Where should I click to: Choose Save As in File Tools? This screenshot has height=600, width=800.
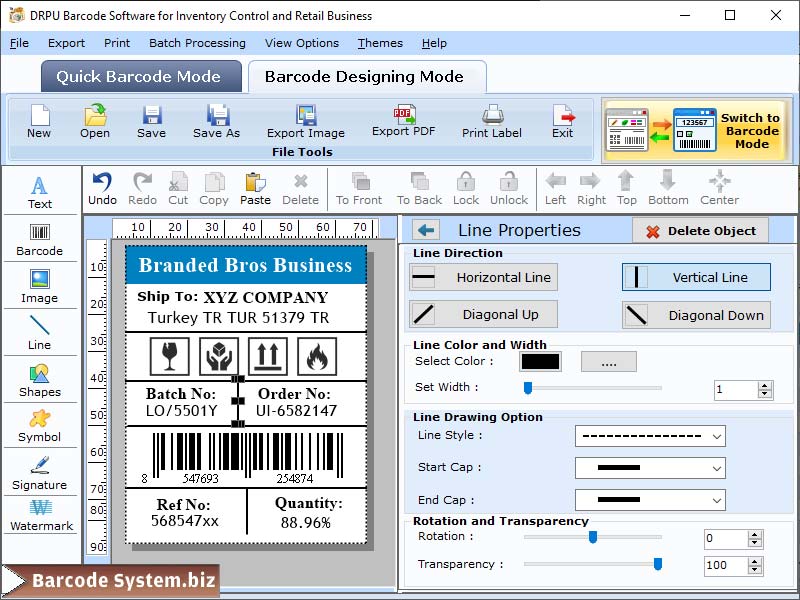(x=216, y=121)
